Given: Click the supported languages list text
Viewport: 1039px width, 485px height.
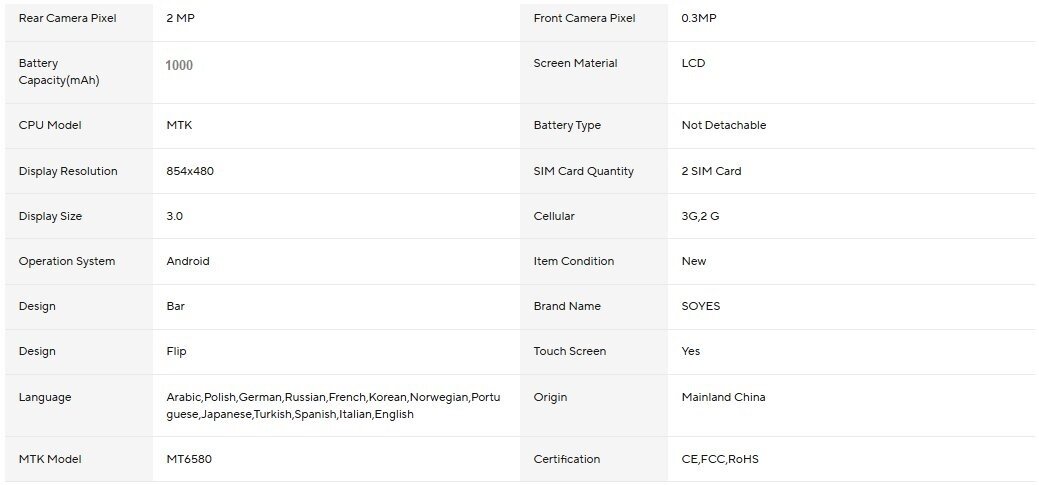Looking at the screenshot, I should pos(333,405).
